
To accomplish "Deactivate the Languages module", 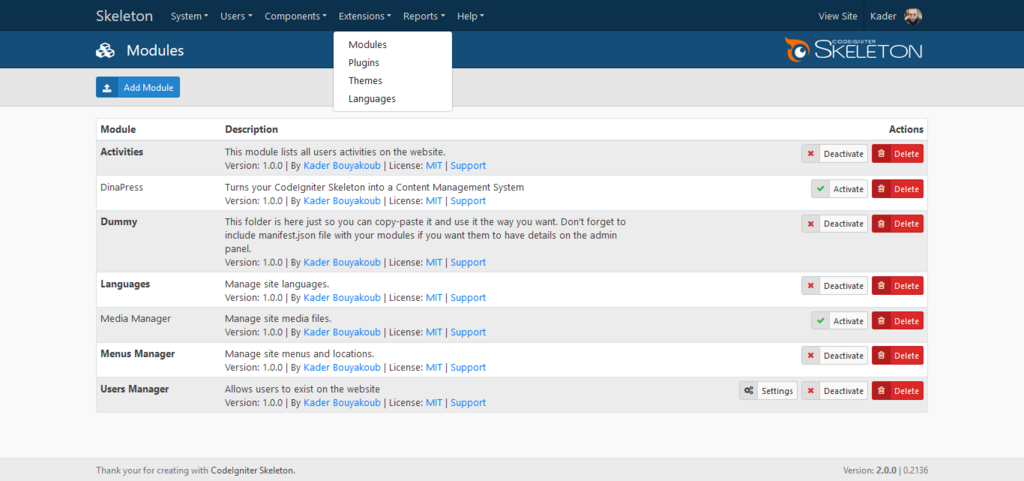I will 835,286.
